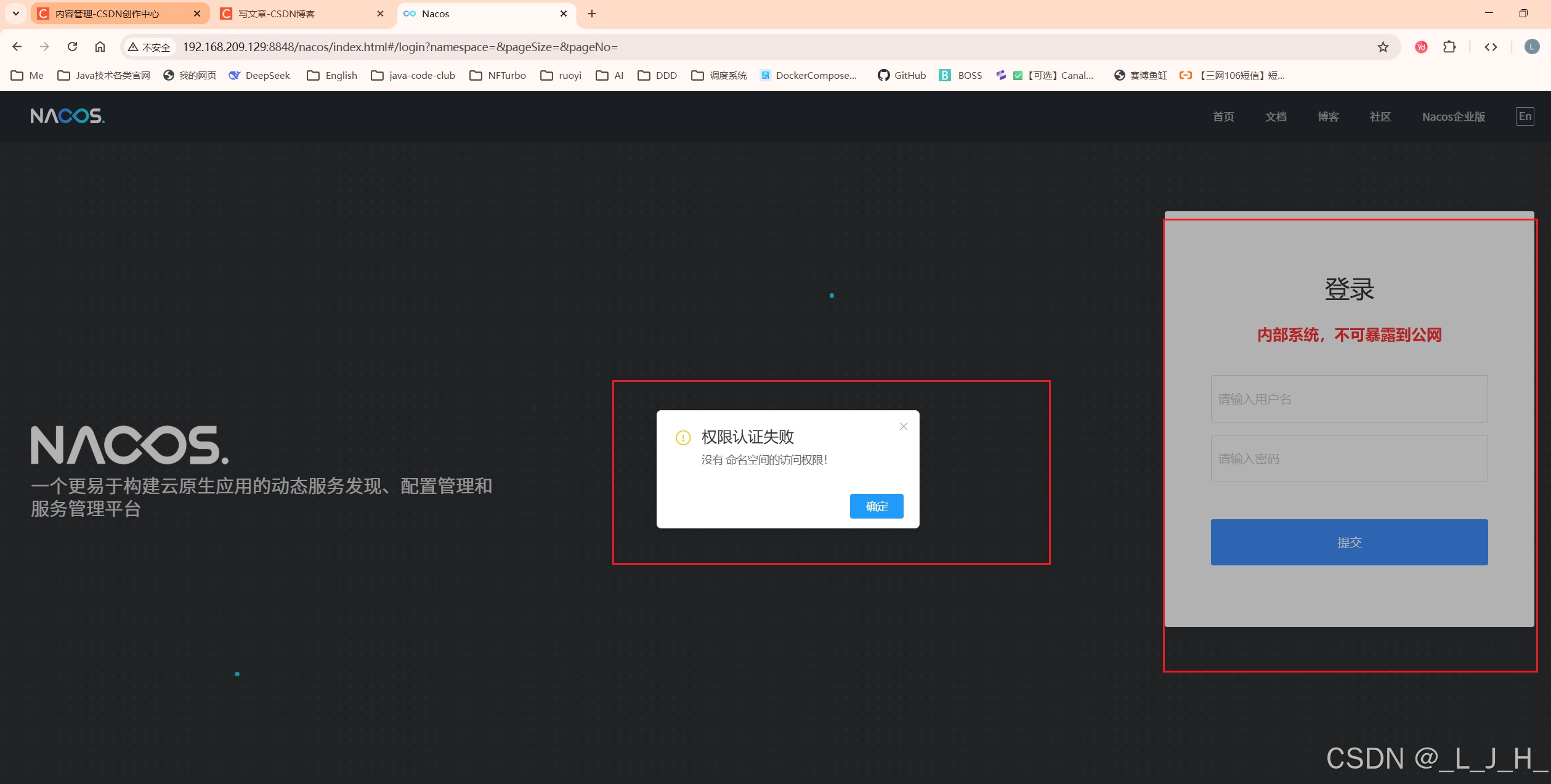Click the 确定 button in dialog
Screen dimensions: 1551x784
click(876, 506)
